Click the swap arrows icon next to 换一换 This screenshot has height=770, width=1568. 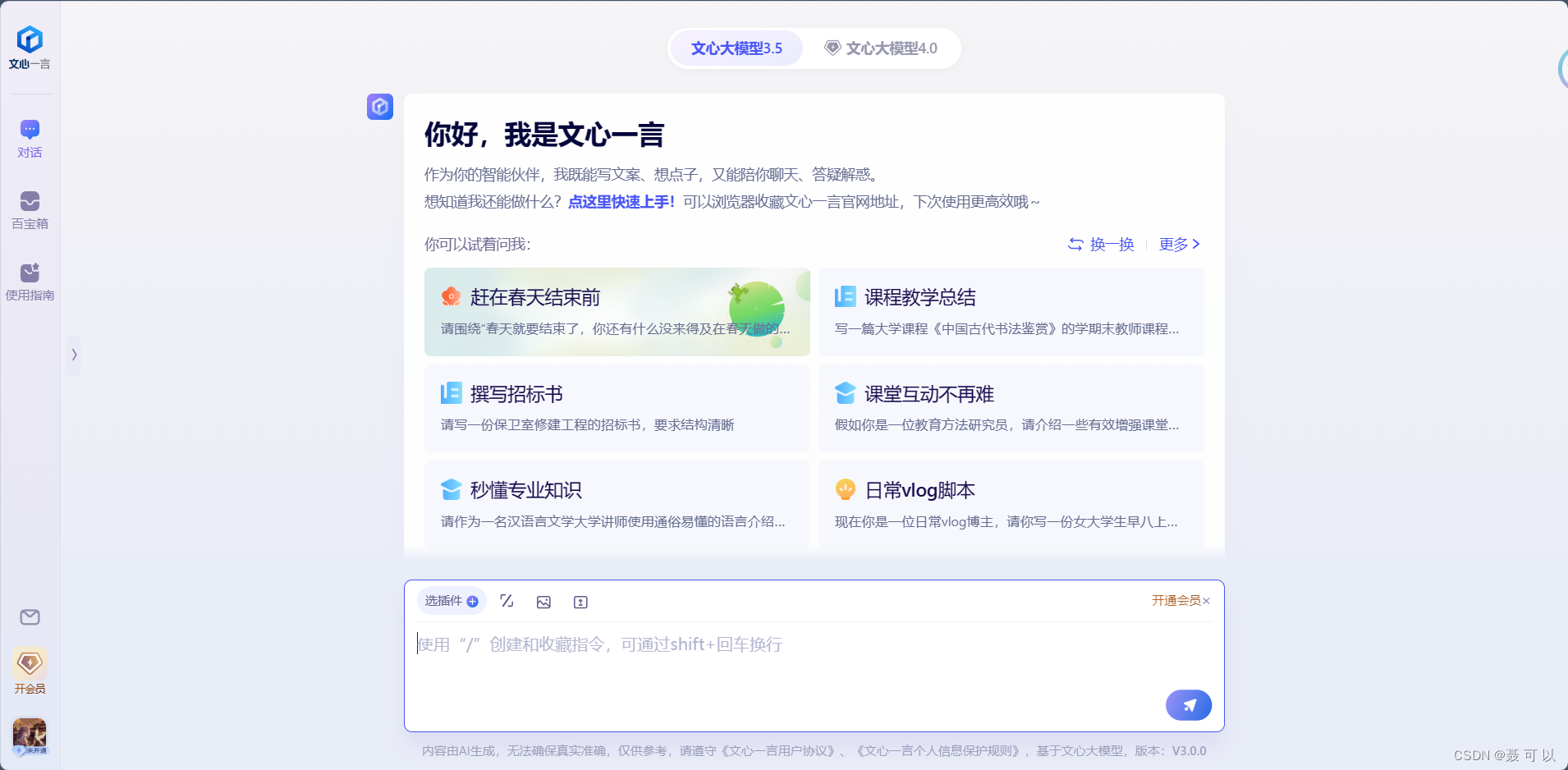pos(1075,244)
